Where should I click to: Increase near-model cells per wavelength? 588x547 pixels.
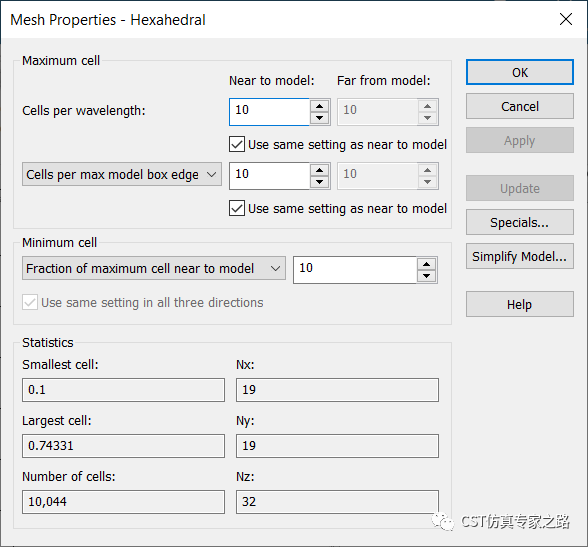[320, 106]
